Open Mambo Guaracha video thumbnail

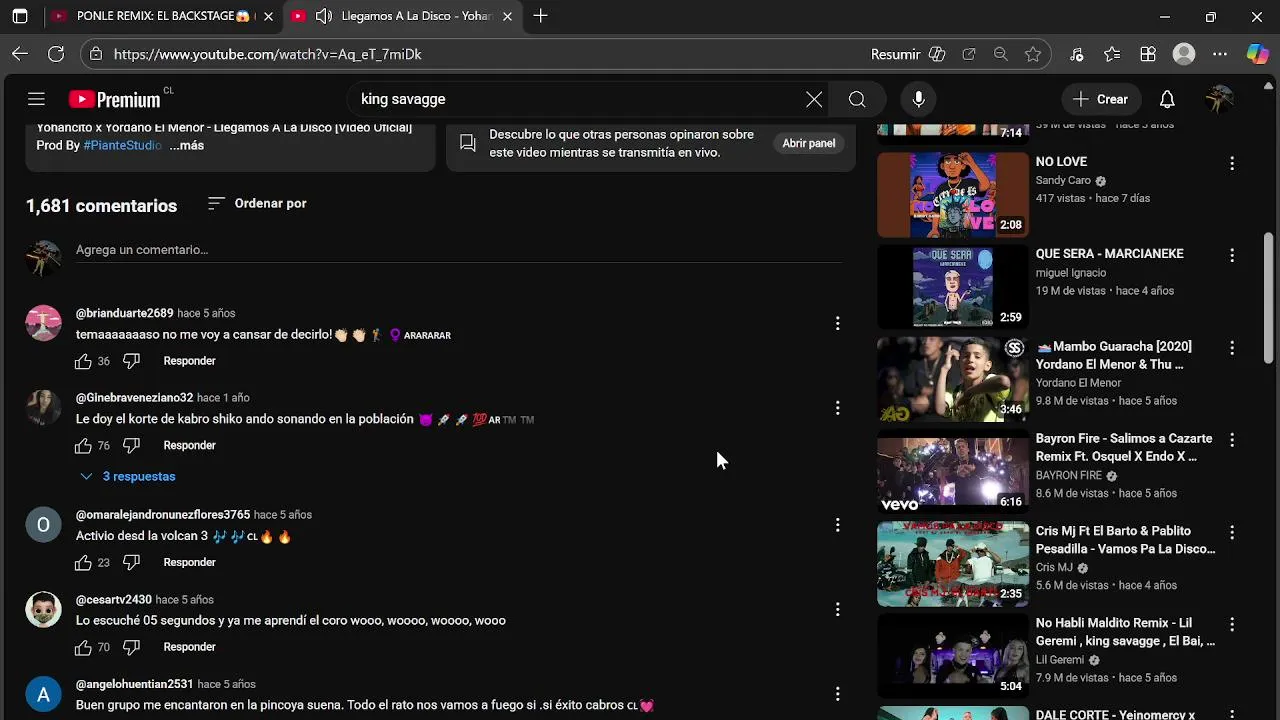click(952, 379)
